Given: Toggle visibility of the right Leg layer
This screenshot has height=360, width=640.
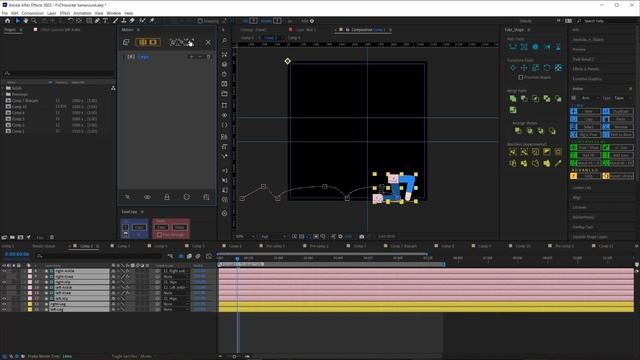Looking at the screenshot, I should (x=4, y=304).
